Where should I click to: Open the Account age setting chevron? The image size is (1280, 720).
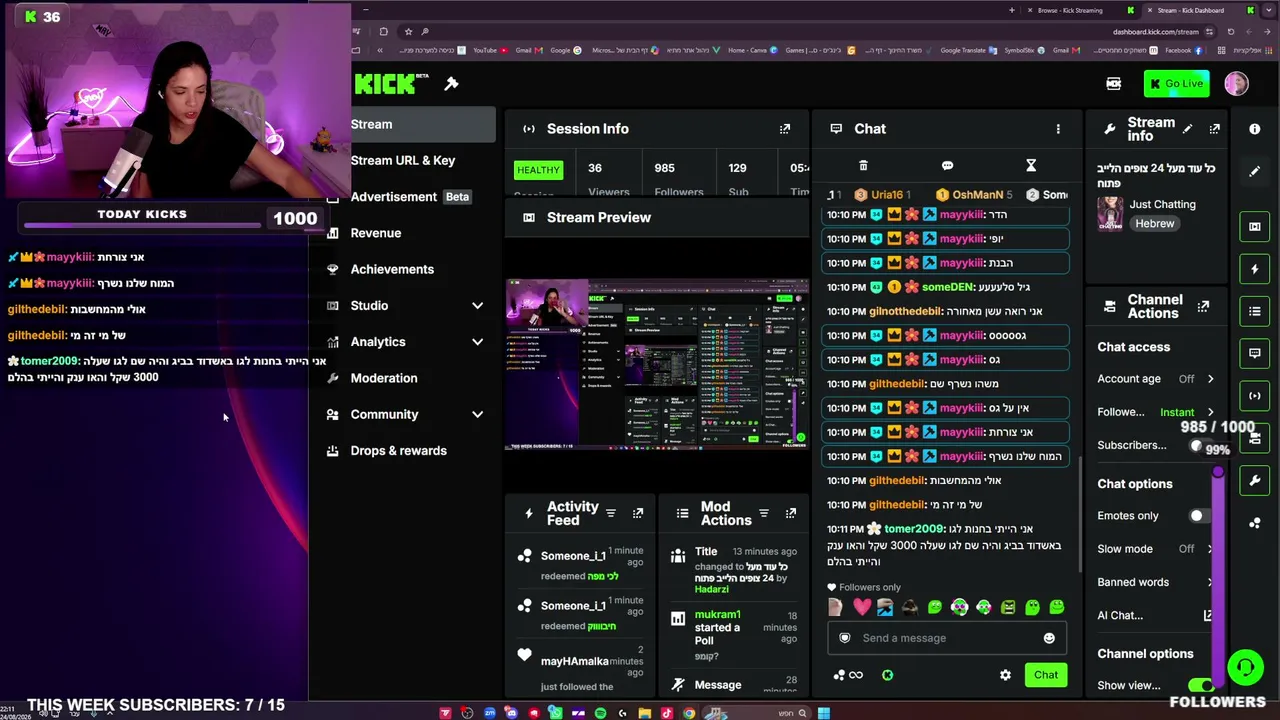[1210, 379]
